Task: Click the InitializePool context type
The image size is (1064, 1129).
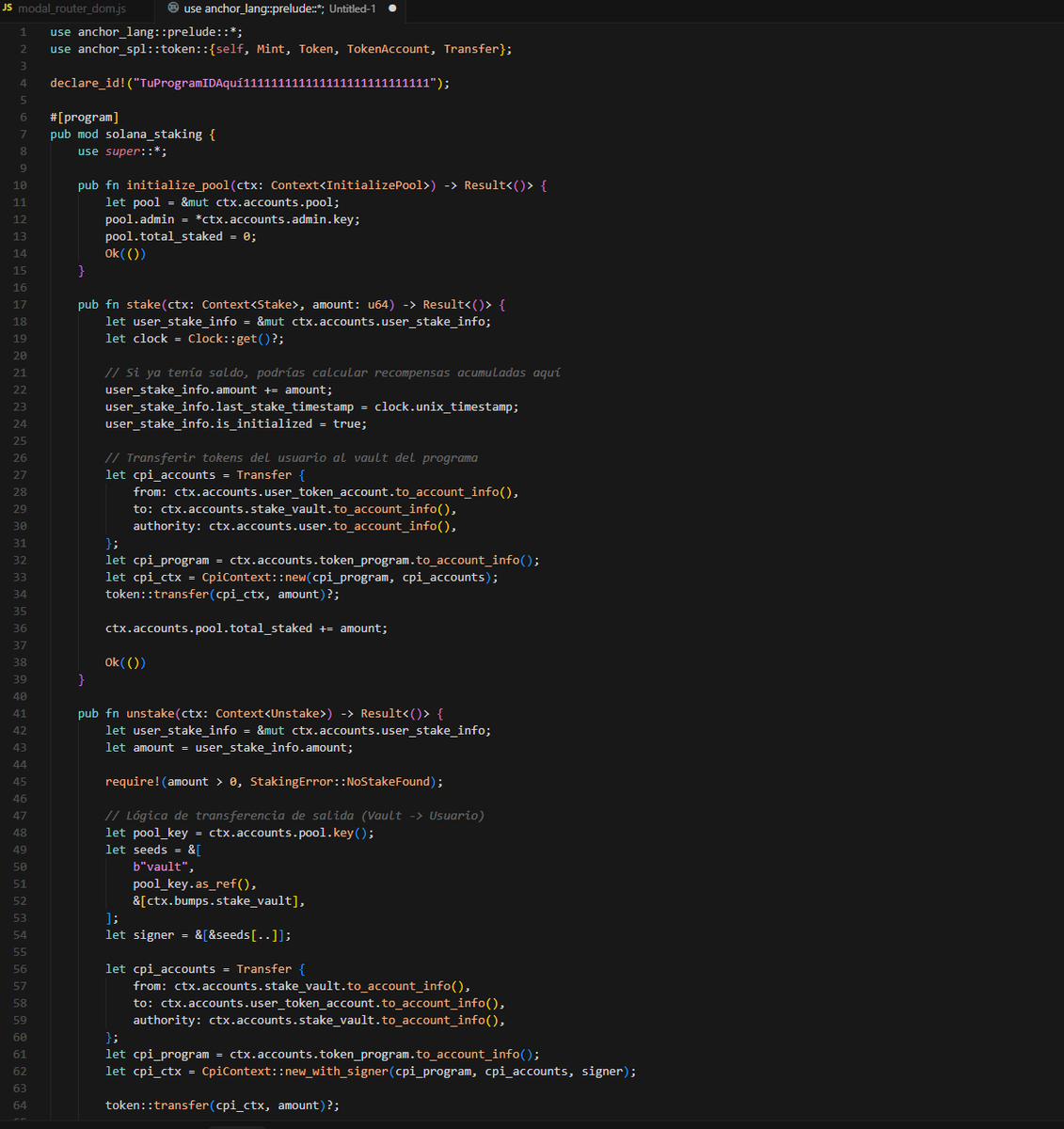Action: pos(374,185)
